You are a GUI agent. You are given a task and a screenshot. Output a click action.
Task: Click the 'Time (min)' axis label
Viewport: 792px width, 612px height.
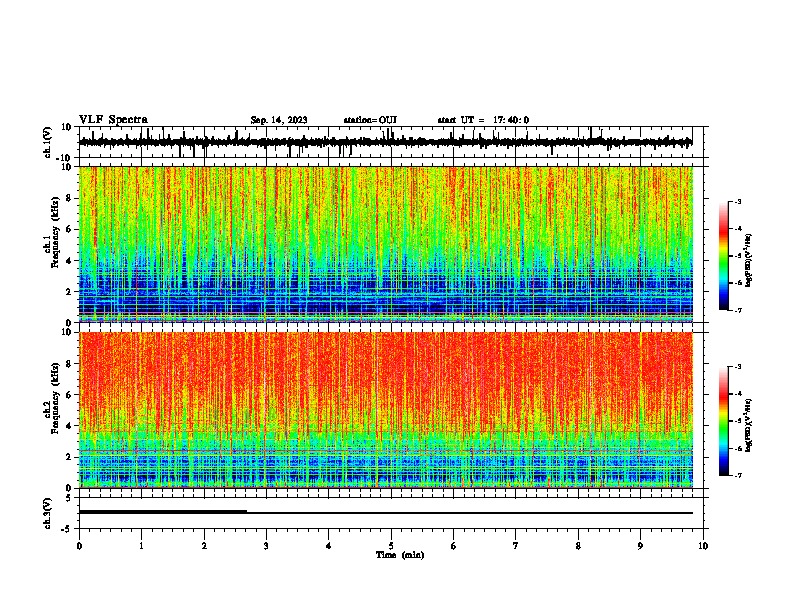400,555
